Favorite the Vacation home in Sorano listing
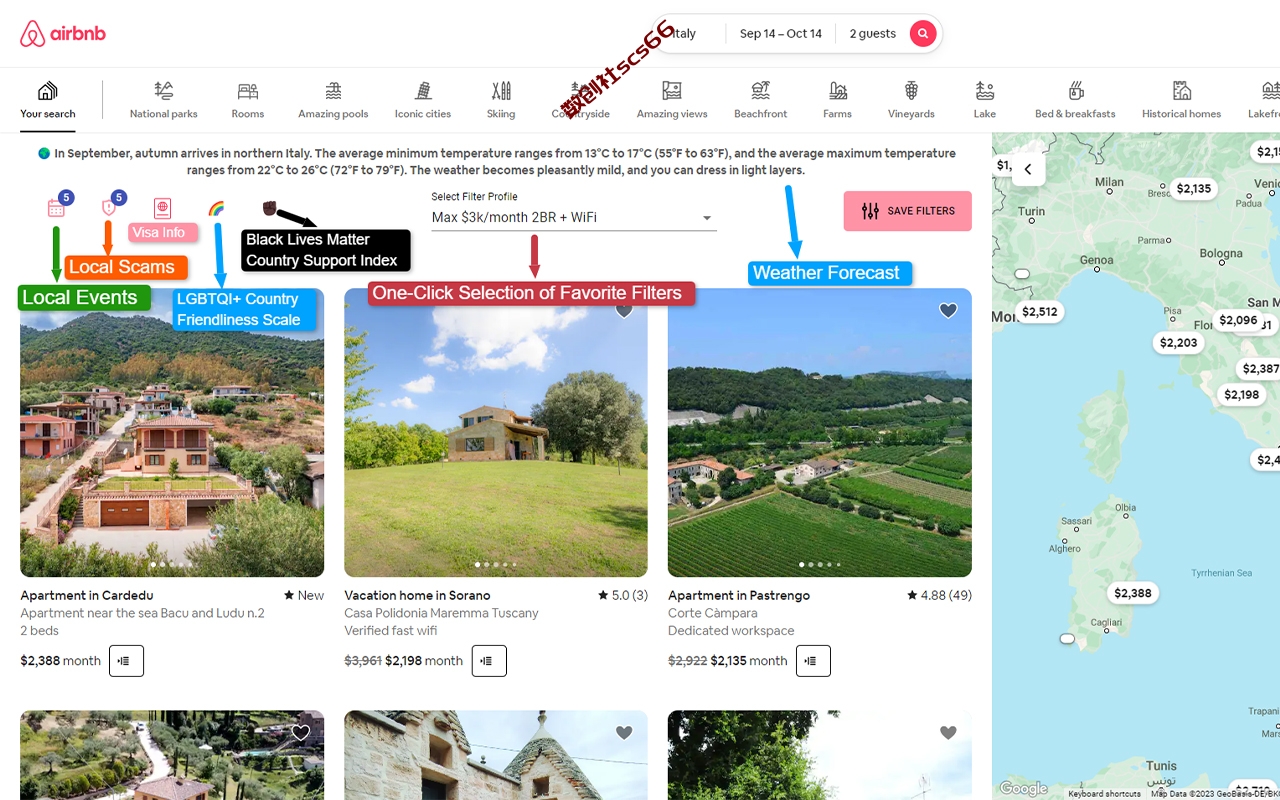 624,311
